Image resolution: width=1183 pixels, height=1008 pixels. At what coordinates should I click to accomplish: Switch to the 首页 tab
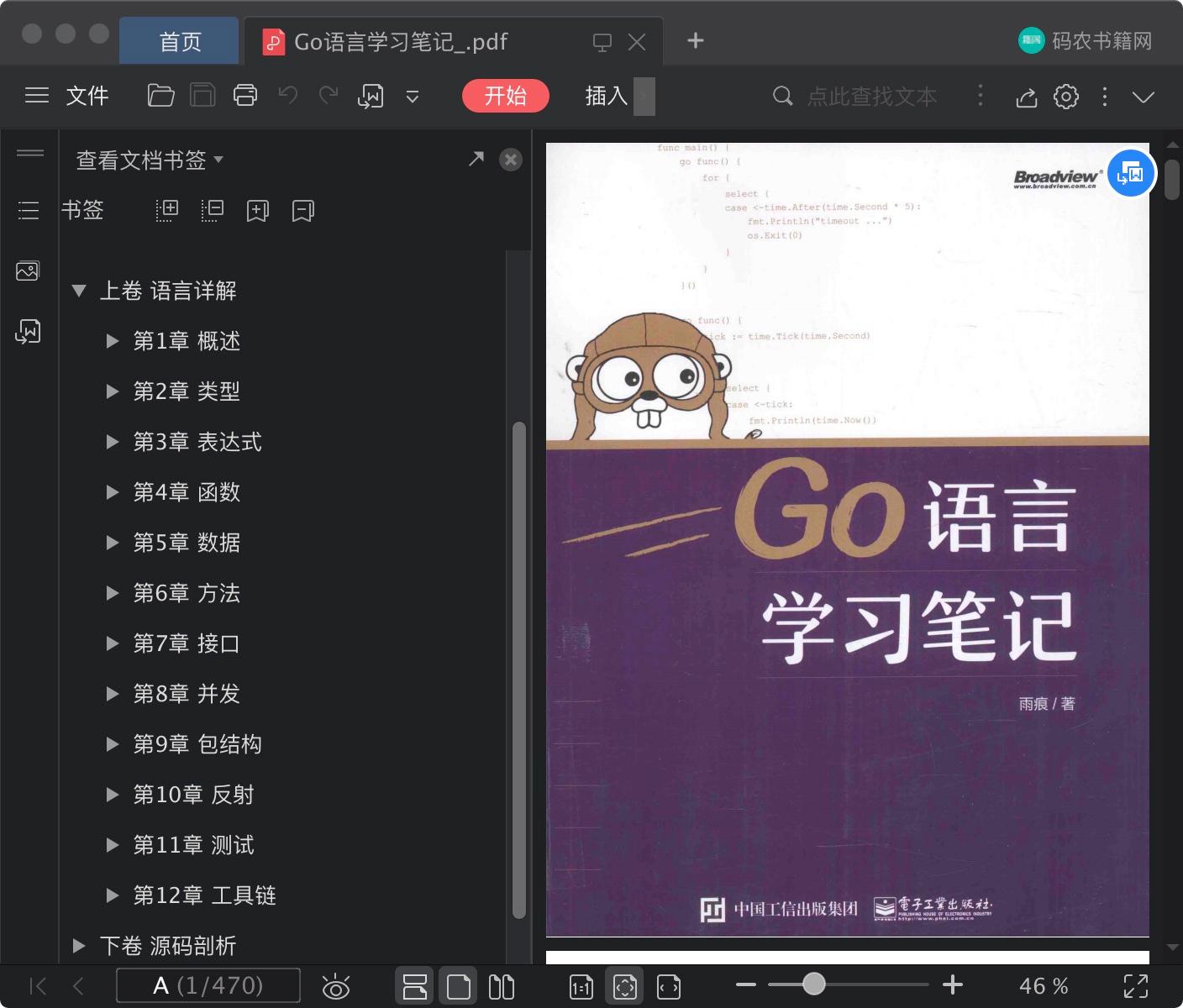pos(180,41)
